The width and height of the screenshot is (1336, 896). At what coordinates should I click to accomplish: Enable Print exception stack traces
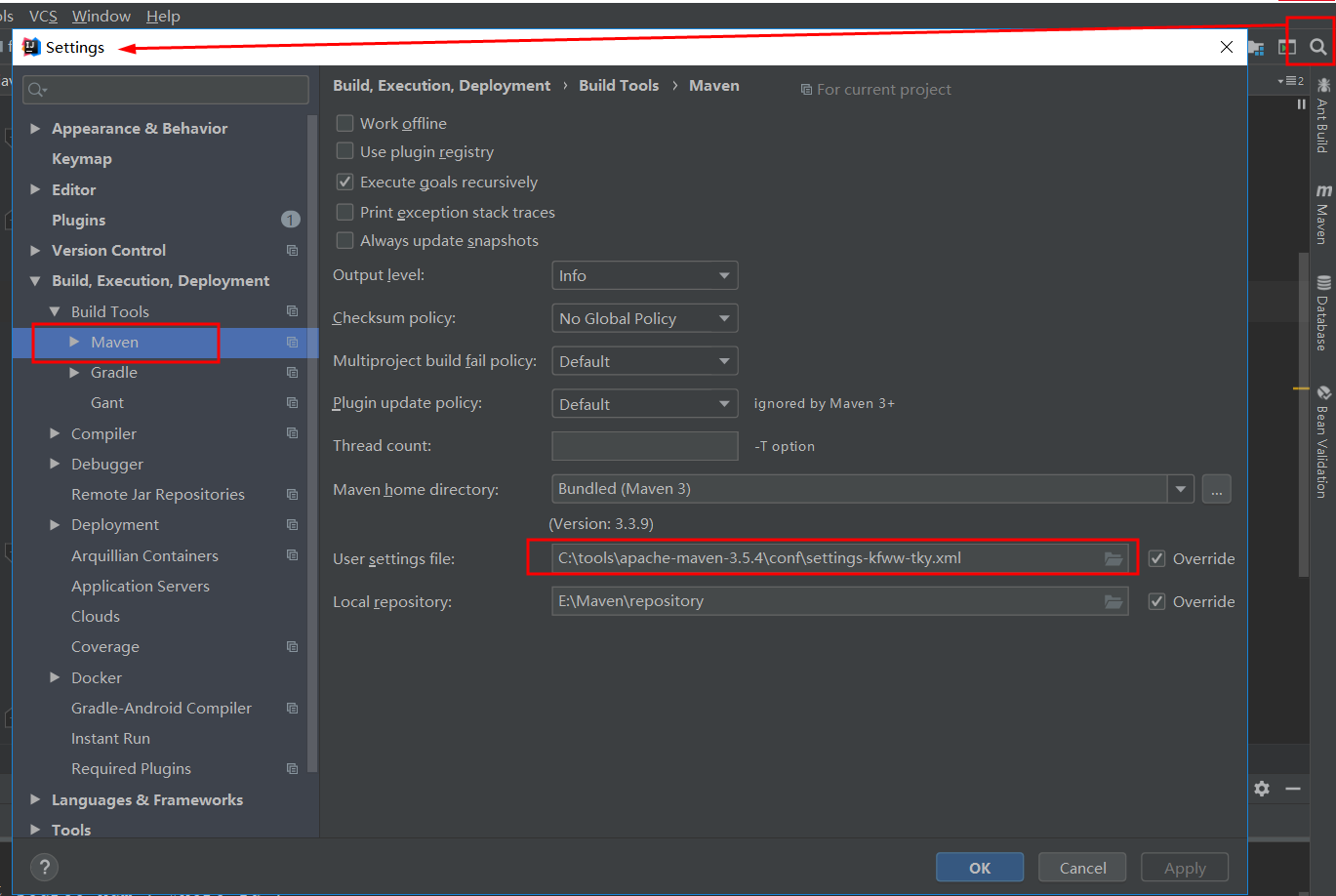coord(344,212)
